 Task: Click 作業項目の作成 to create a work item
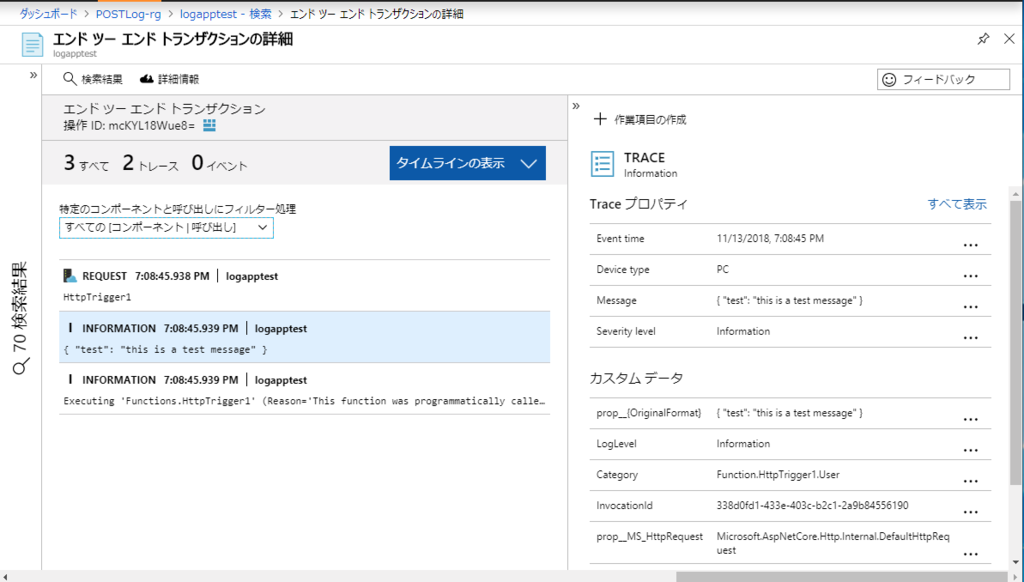pos(639,120)
